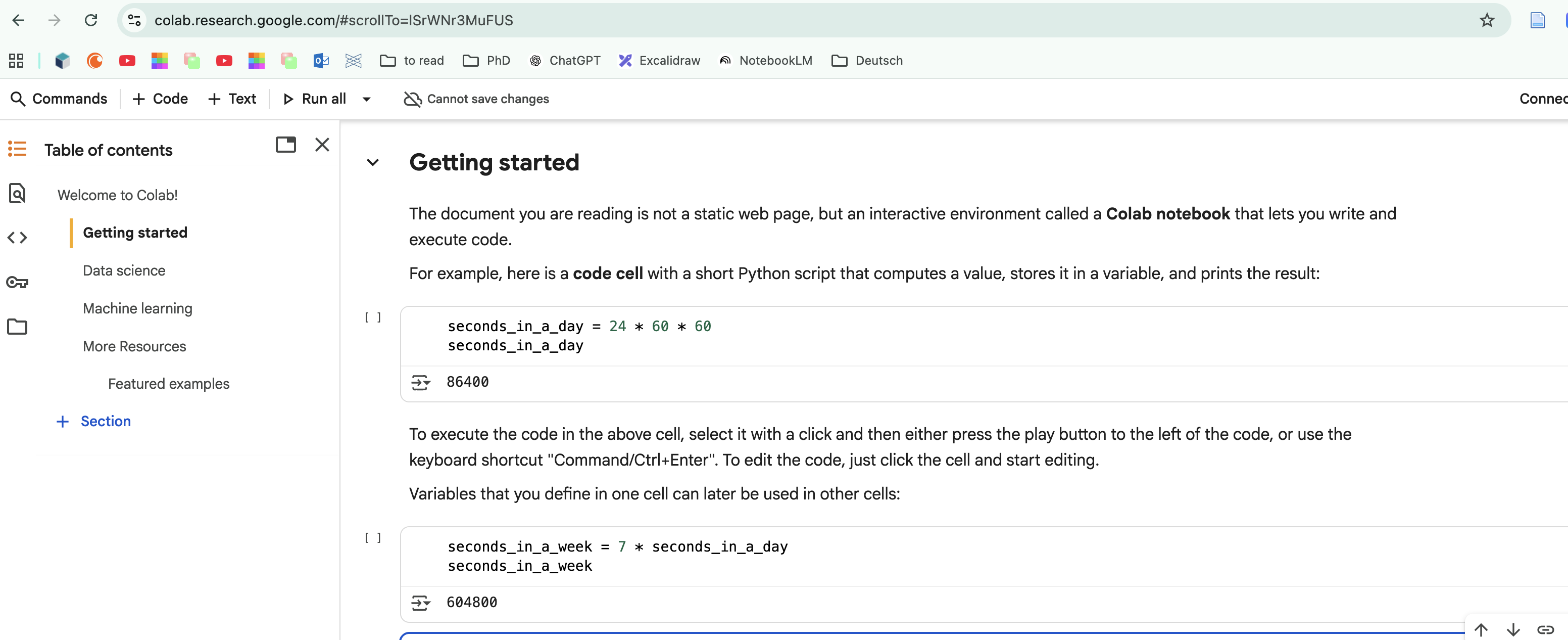The height and width of the screenshot is (640, 1568).
Task: Open the Outlook bookmark icon
Action: 321,60
